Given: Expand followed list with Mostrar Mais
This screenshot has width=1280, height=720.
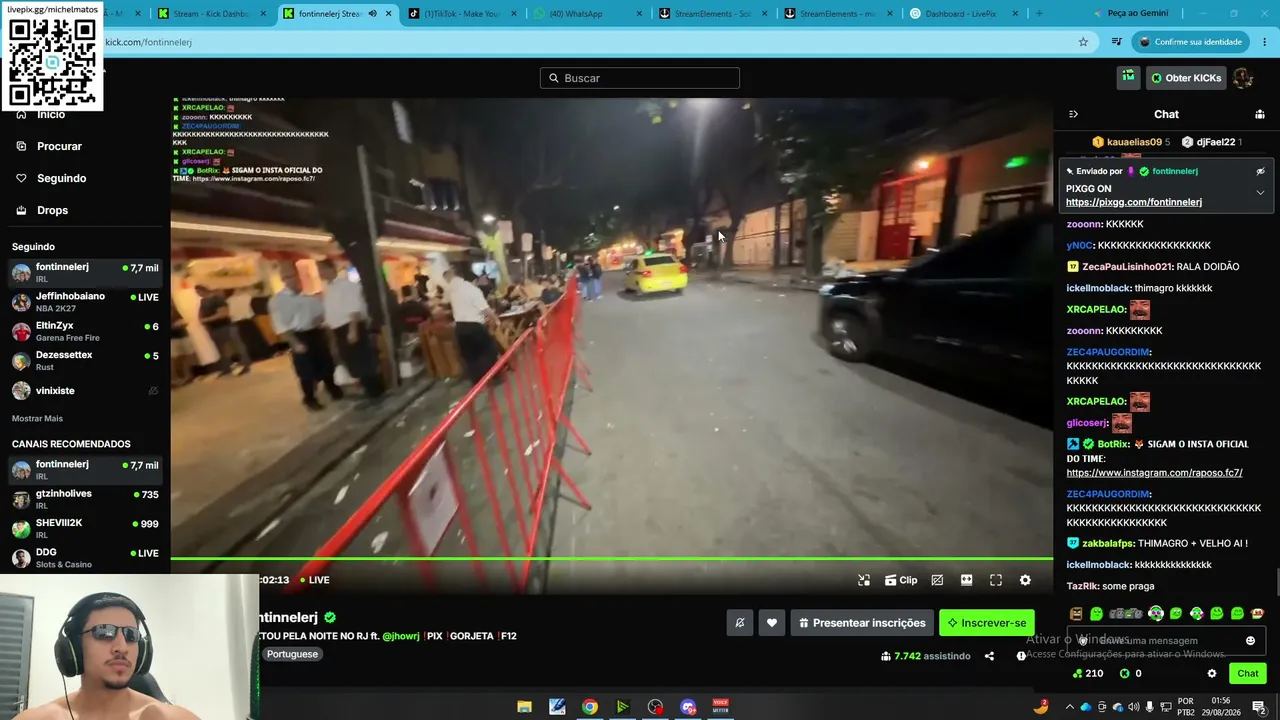Looking at the screenshot, I should pos(37,418).
